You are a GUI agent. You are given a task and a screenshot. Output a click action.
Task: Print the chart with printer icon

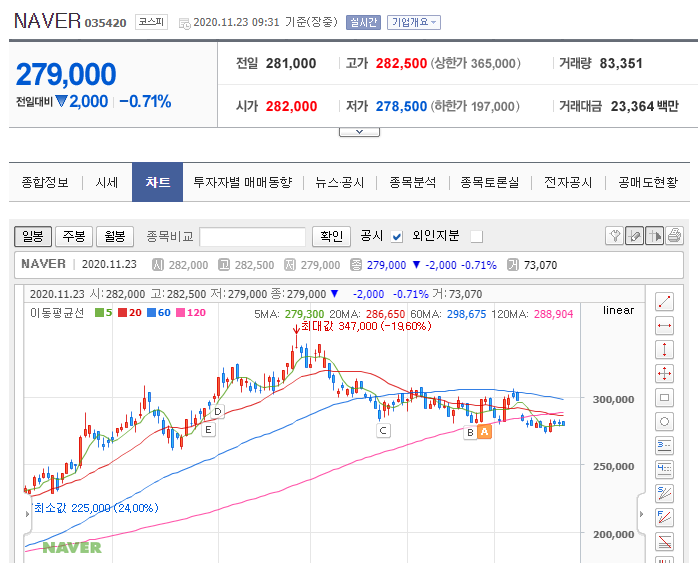(x=674, y=236)
